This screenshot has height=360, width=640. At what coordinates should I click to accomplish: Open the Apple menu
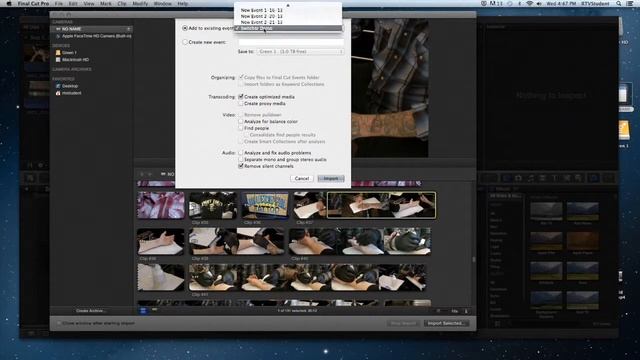pos(9,4)
